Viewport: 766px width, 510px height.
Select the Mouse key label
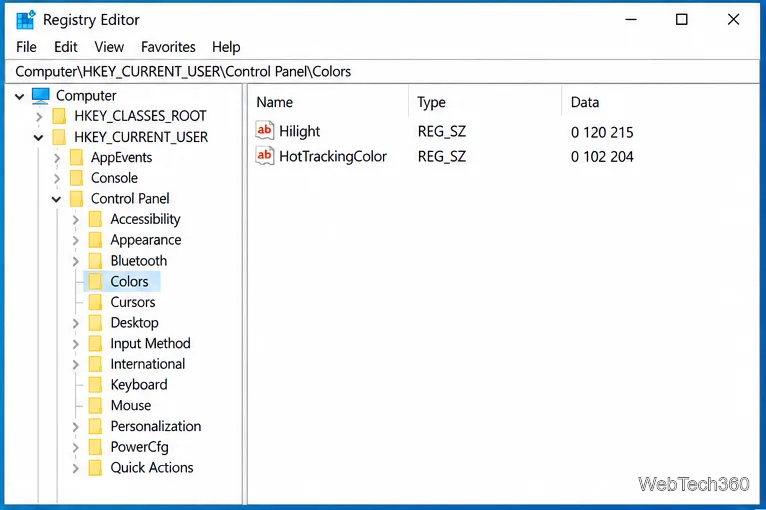131,405
